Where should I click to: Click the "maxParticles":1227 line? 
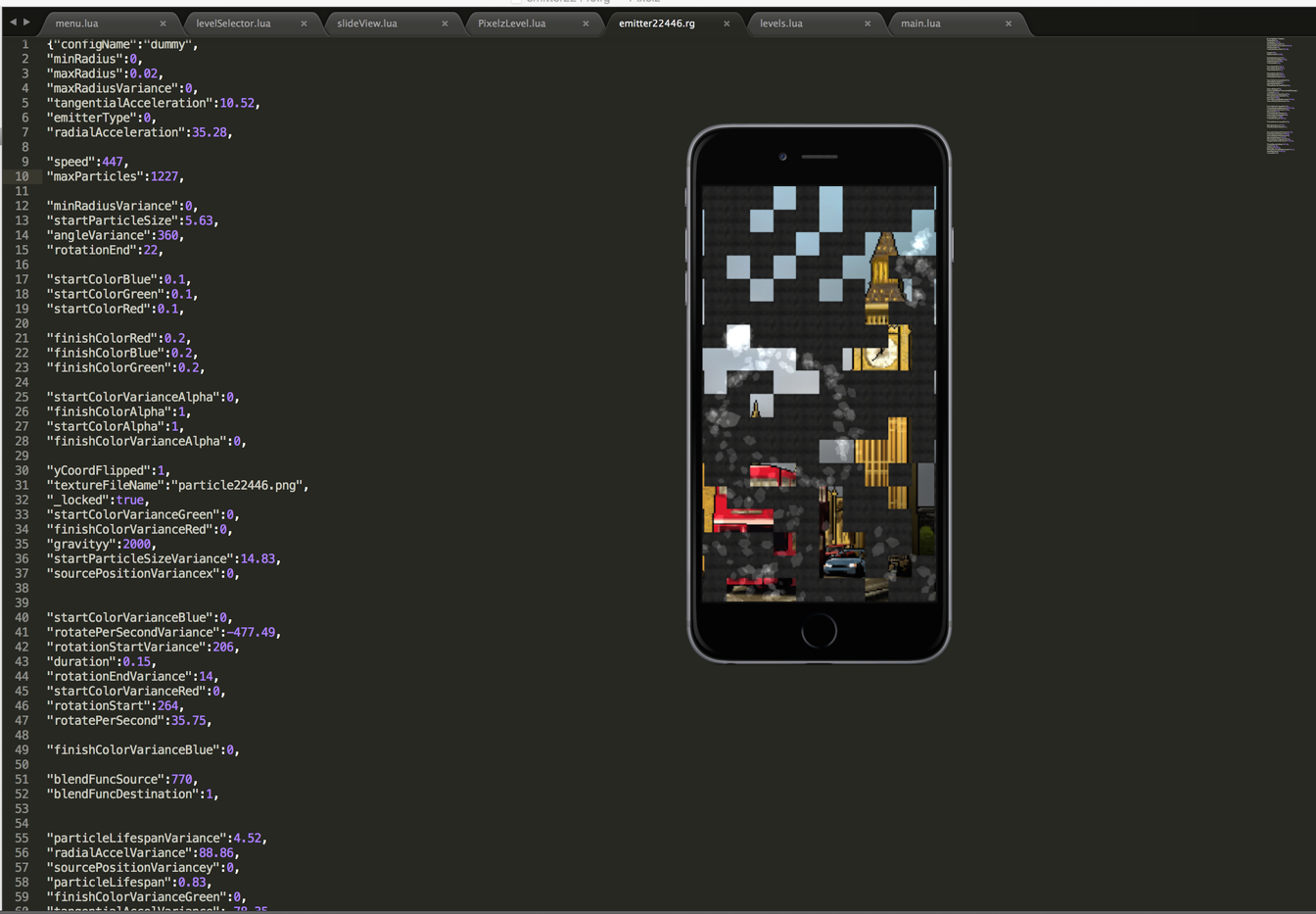pos(115,176)
